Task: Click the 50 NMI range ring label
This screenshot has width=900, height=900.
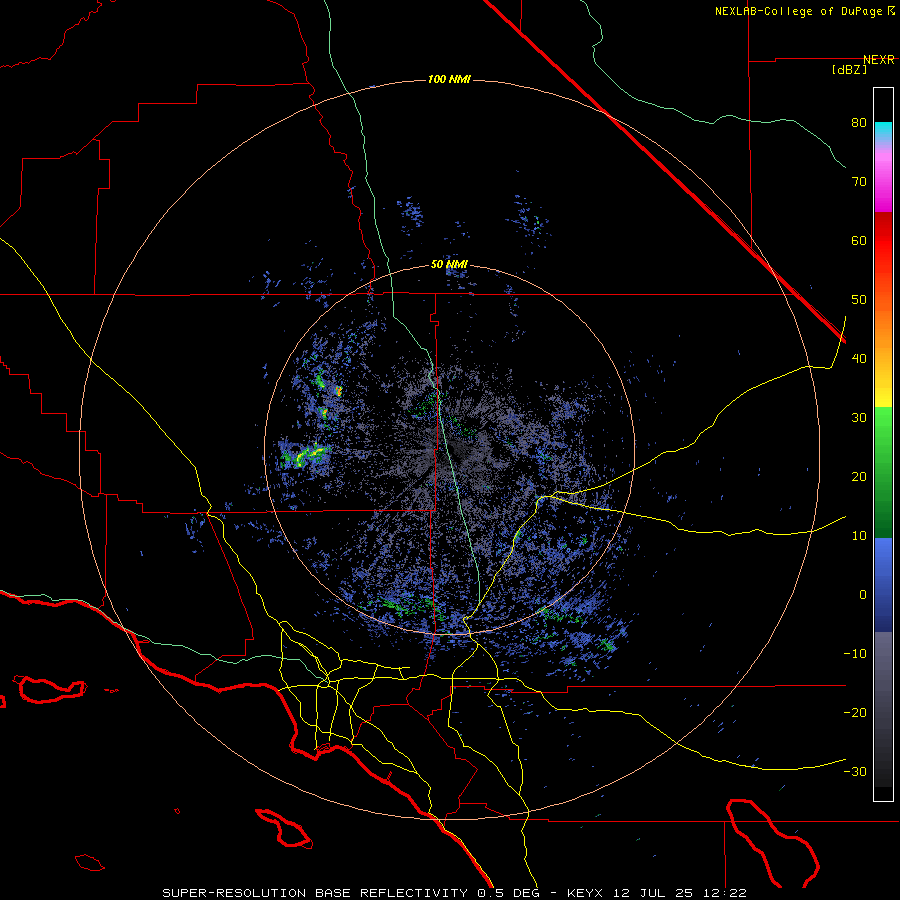Action: [x=449, y=265]
